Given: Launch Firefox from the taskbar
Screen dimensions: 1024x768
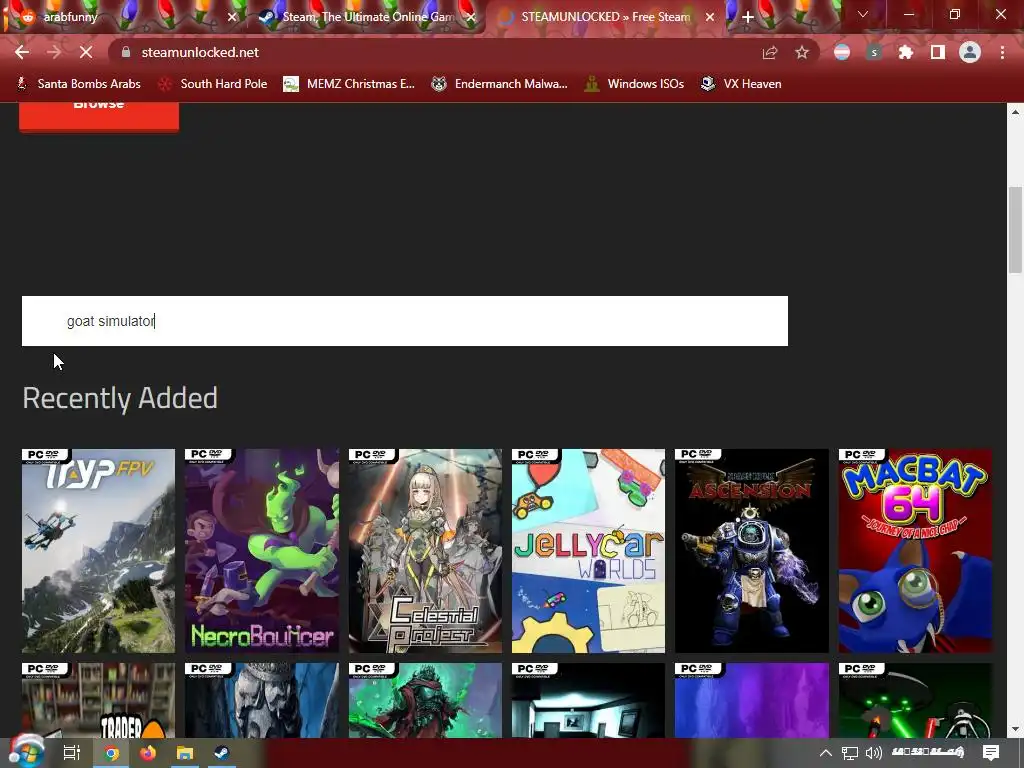Looking at the screenshot, I should click(x=148, y=753).
